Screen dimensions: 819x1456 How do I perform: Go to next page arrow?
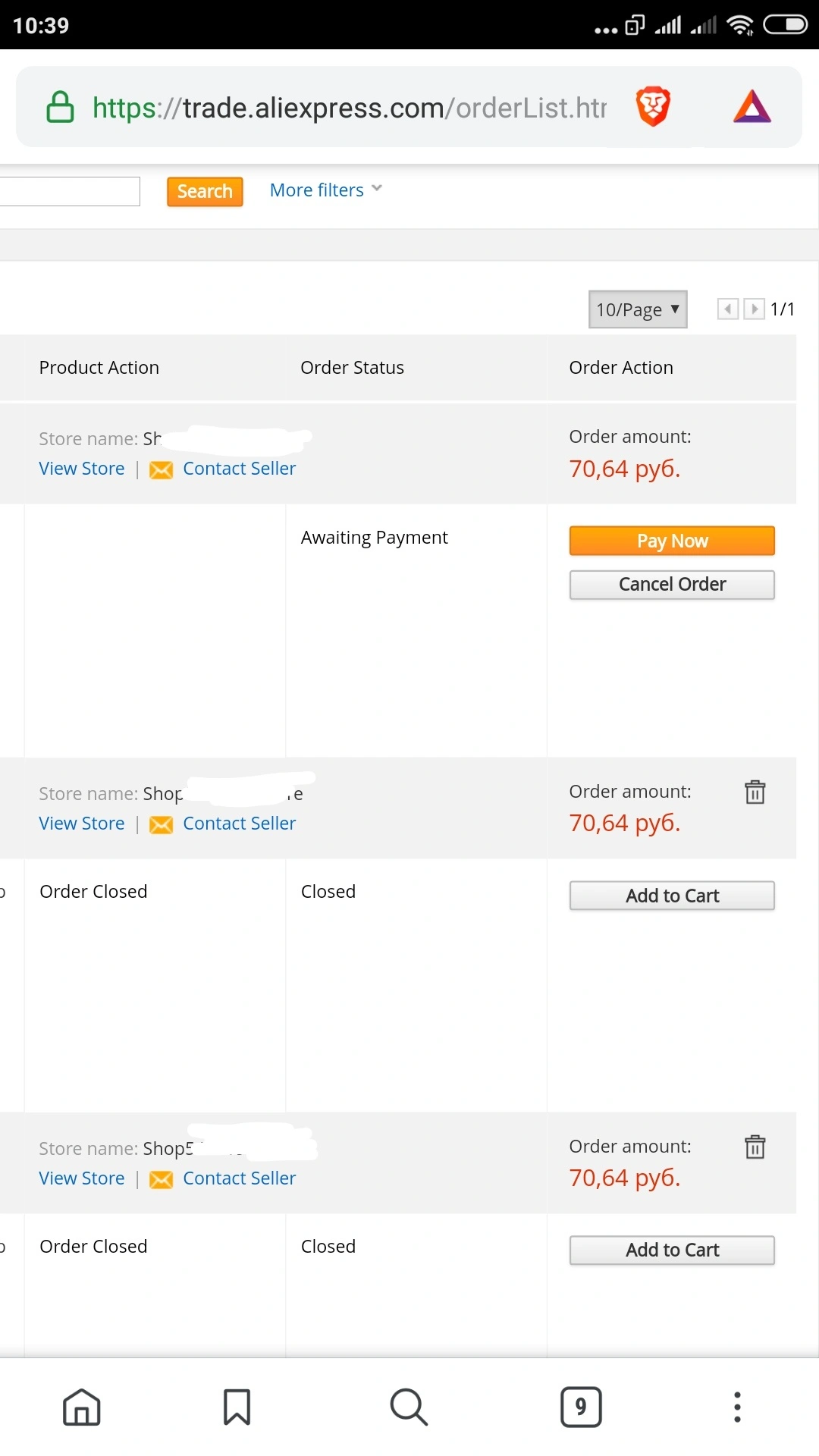[x=754, y=309]
